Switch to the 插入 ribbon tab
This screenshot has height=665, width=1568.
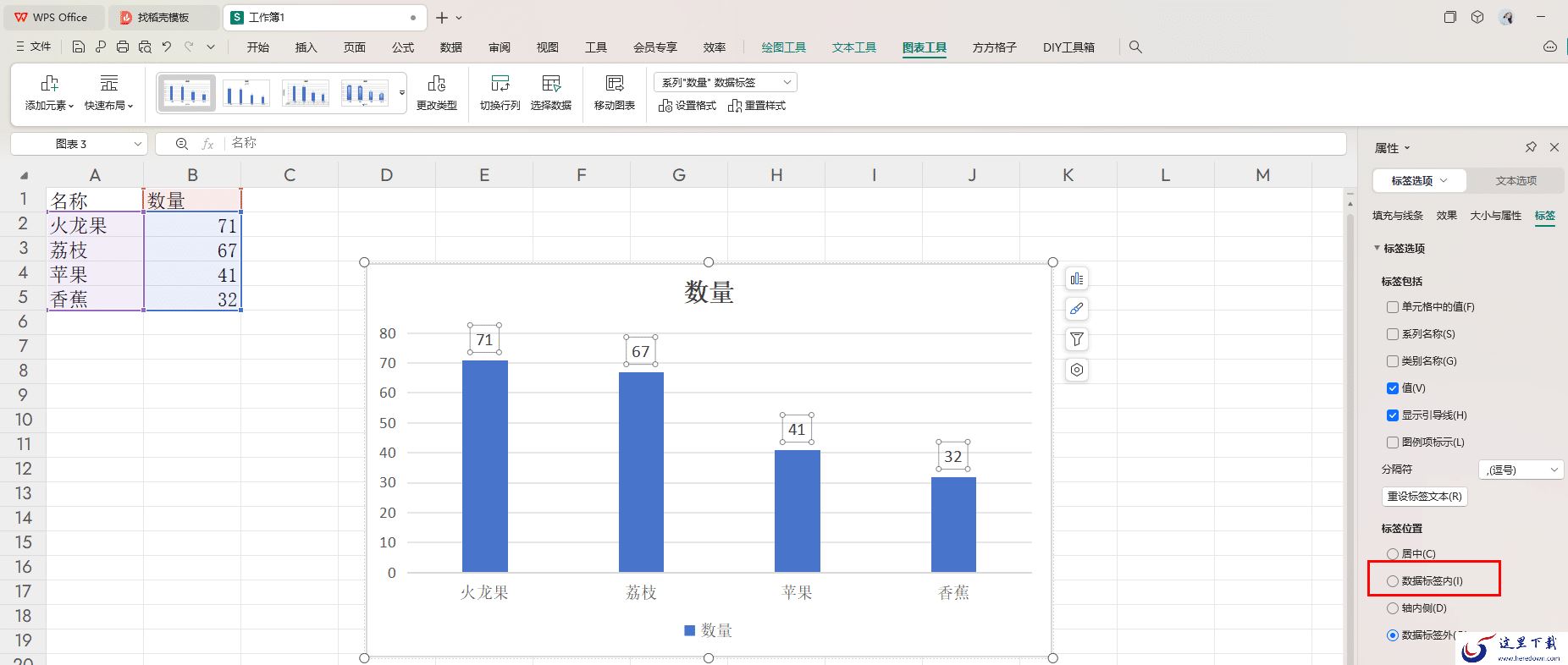pyautogui.click(x=306, y=47)
